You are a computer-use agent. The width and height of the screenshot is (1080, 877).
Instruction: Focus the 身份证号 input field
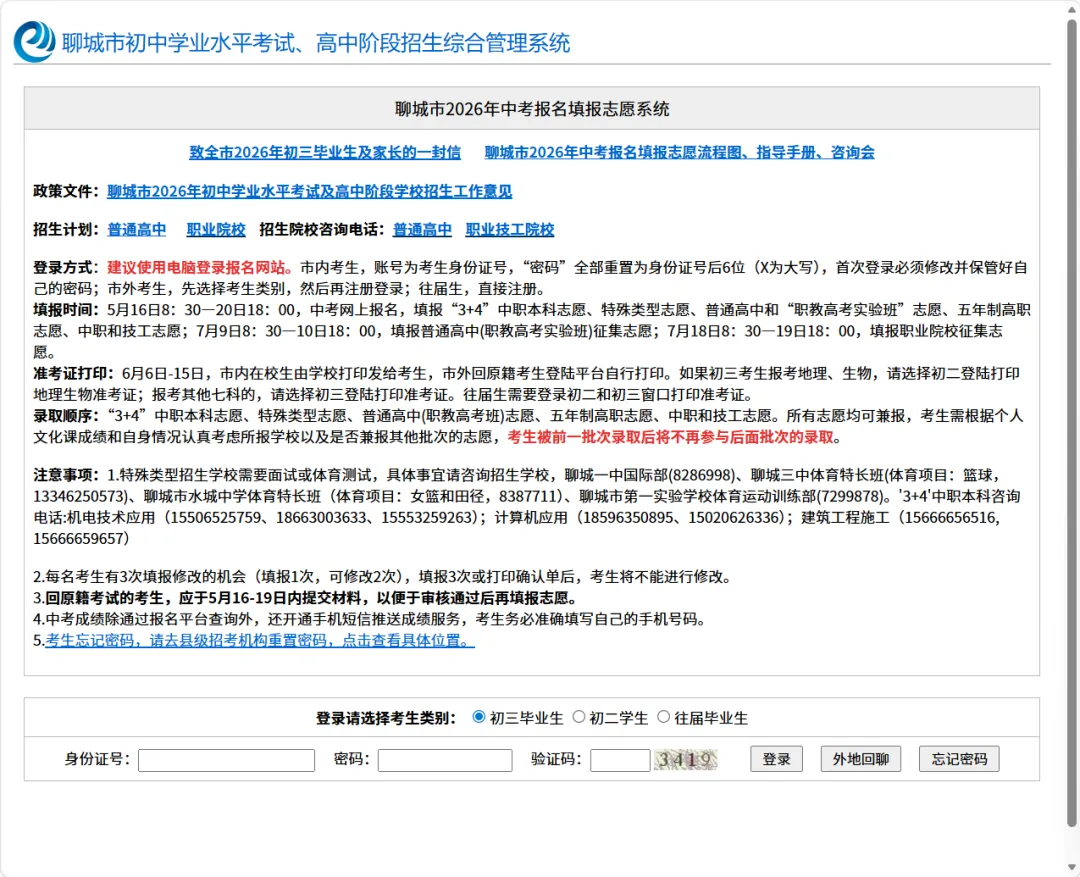[226, 760]
